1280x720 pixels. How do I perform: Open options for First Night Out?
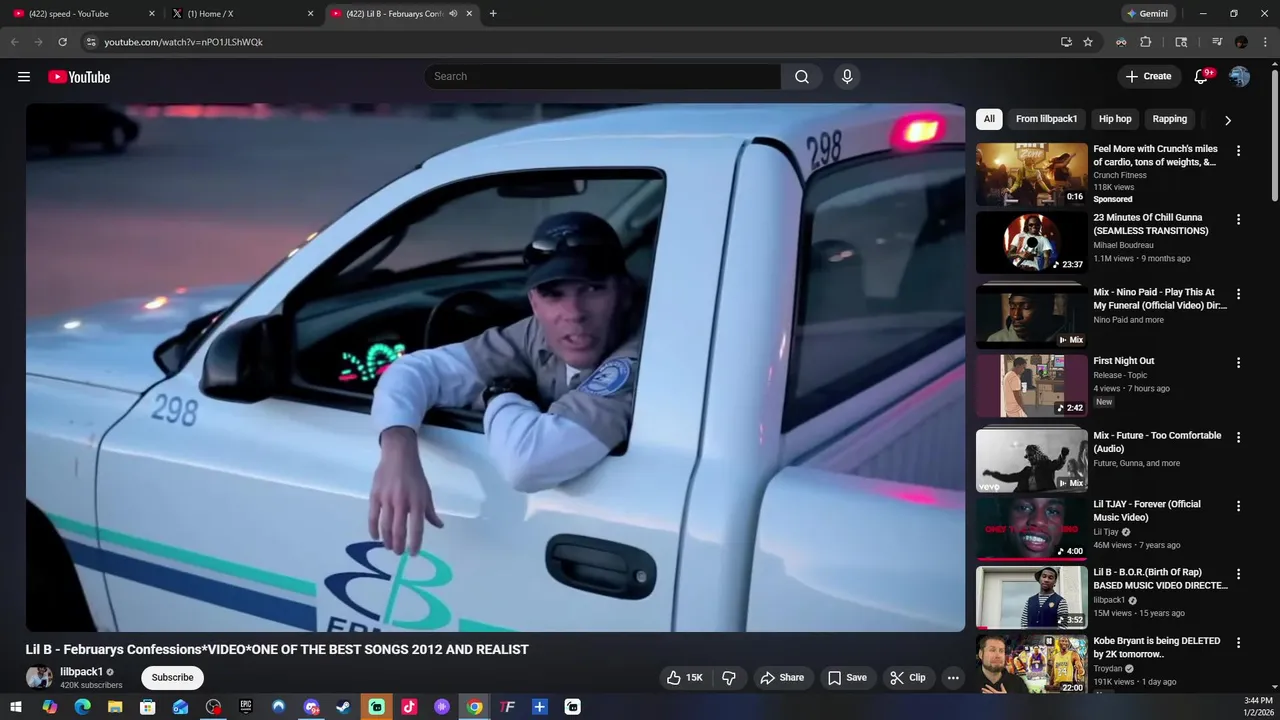tap(1238, 363)
